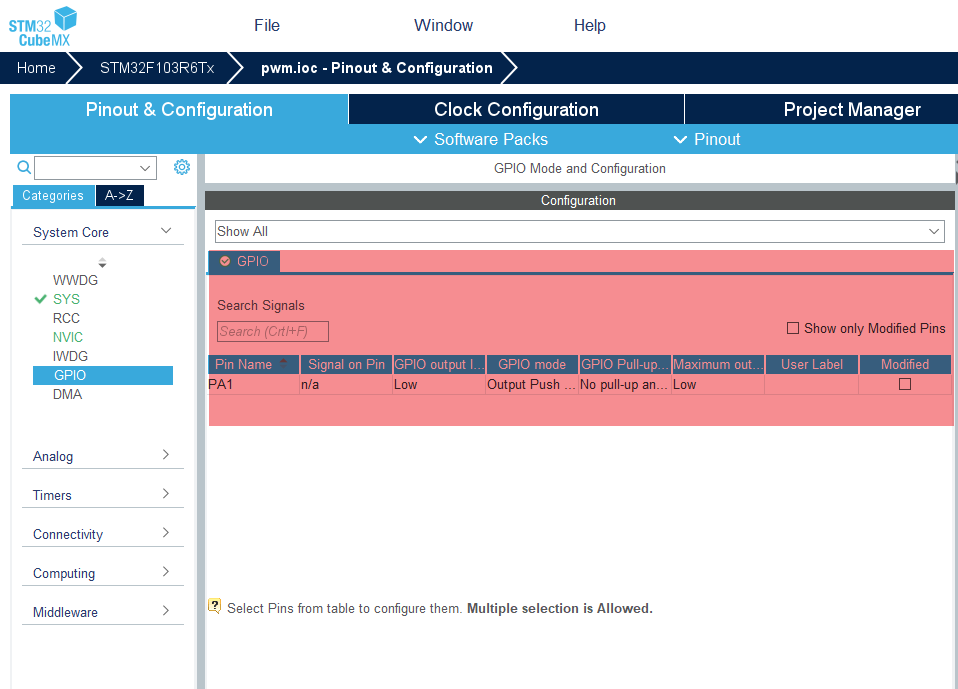
Task: Click the STM32F103R6Tx breadcrumb
Action: tap(157, 68)
